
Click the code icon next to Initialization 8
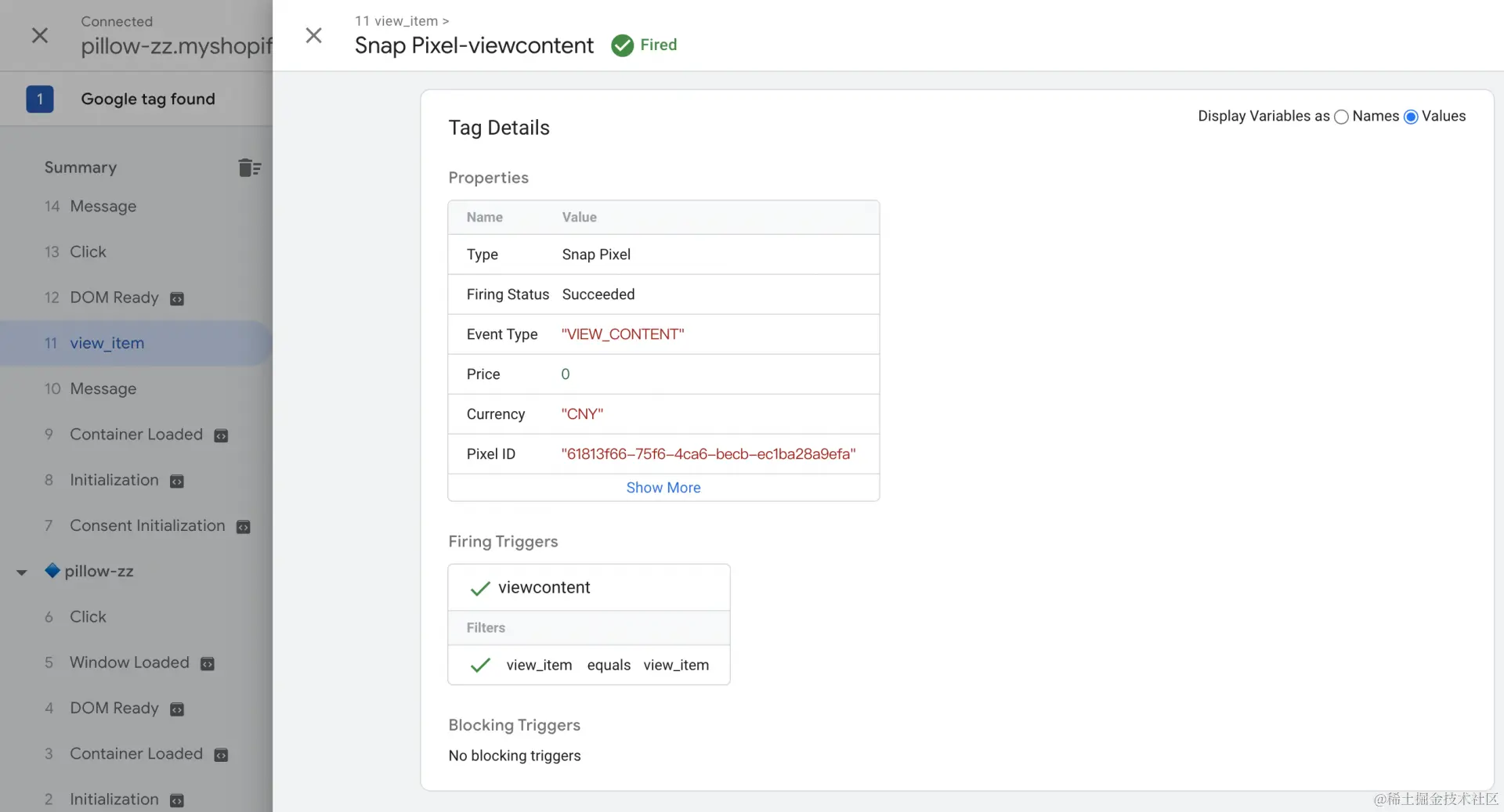pyautogui.click(x=177, y=482)
